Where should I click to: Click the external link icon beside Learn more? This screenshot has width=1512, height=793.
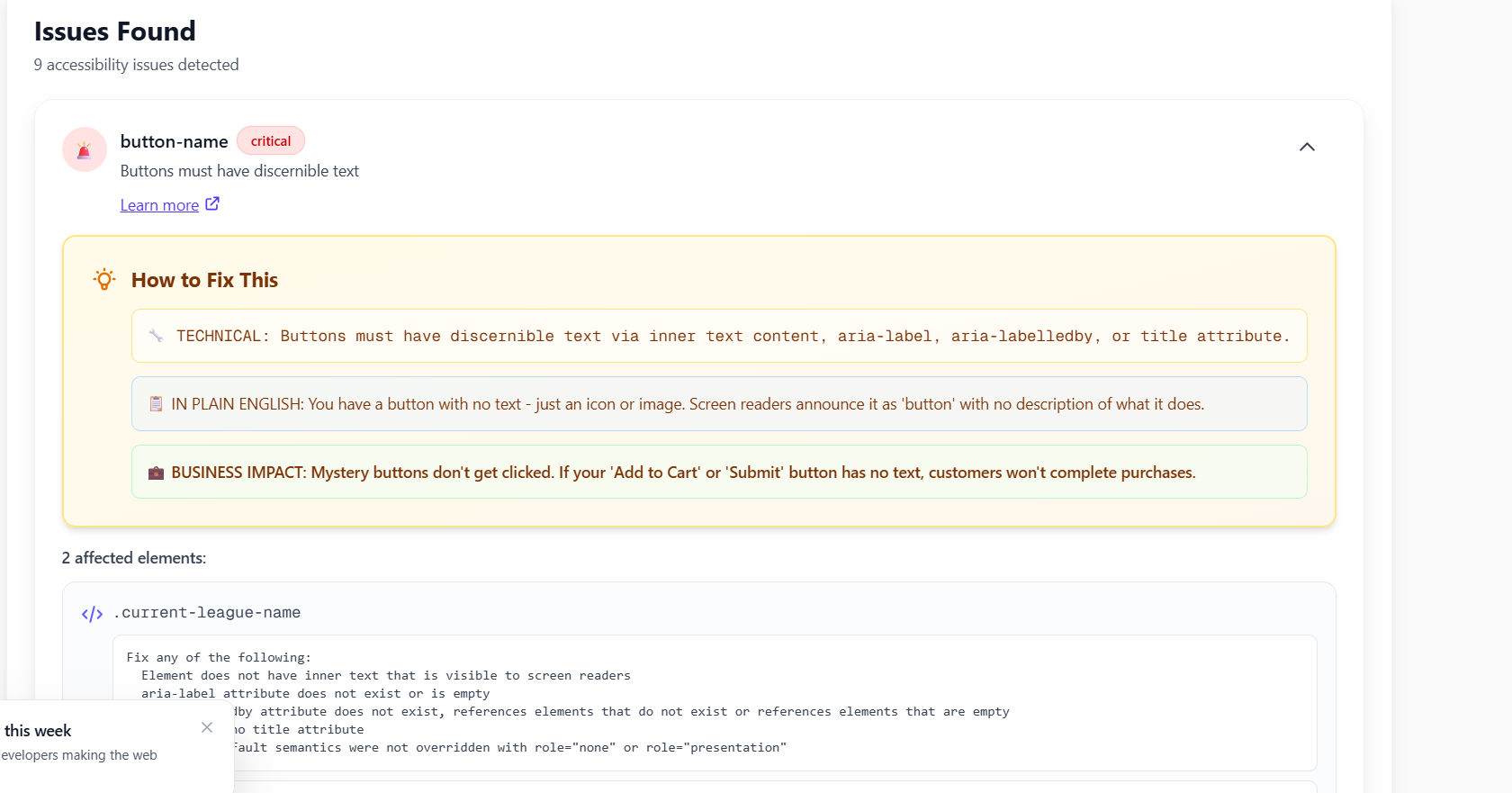click(x=212, y=204)
